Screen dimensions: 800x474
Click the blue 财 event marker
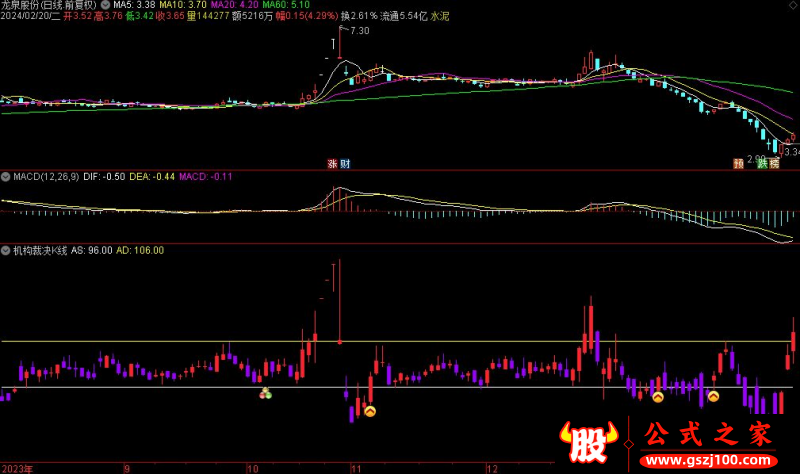tap(345, 164)
